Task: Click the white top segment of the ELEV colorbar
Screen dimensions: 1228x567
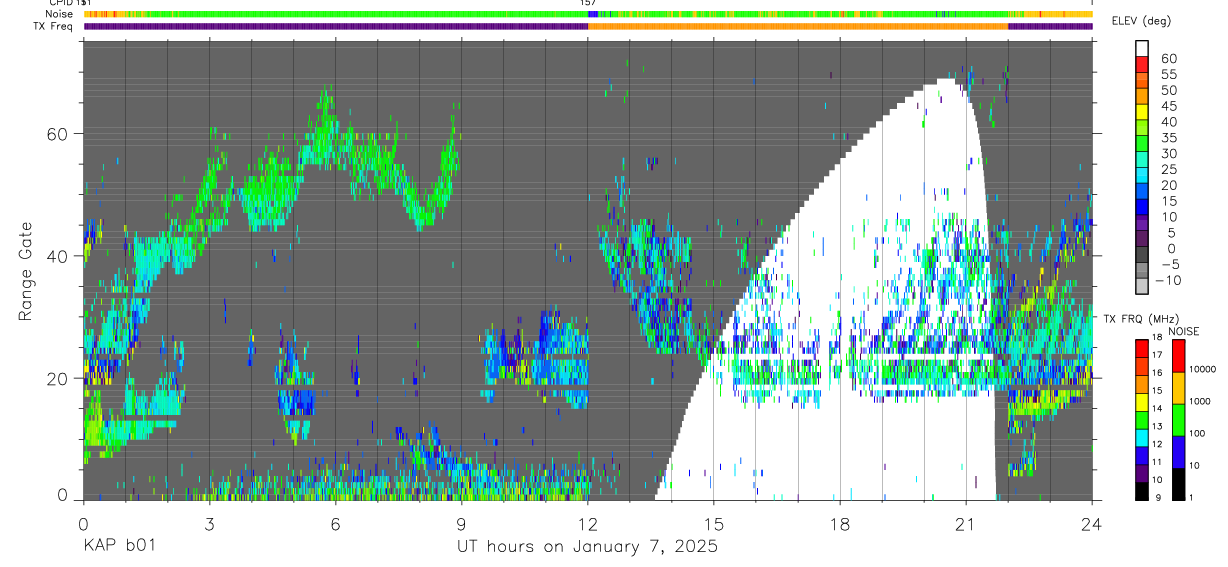Action: click(1142, 47)
